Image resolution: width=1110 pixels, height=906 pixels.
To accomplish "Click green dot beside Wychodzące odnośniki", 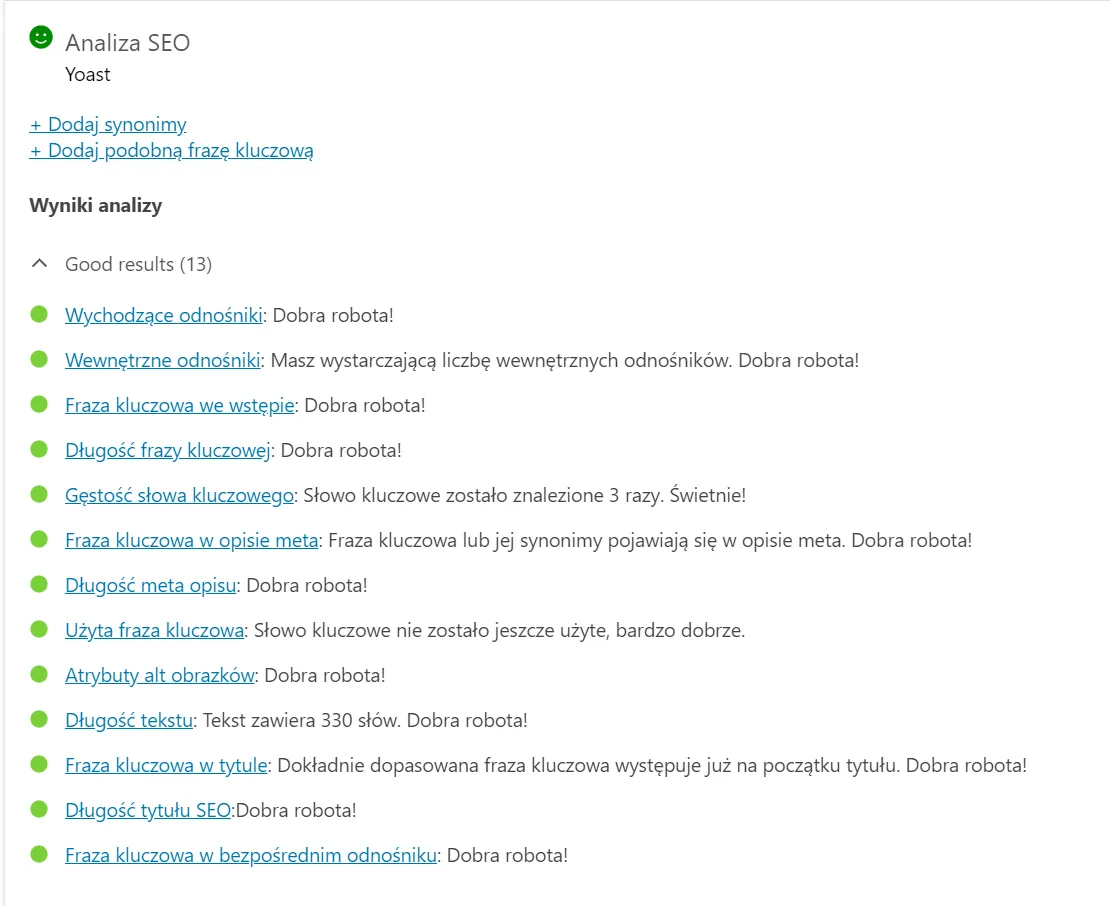I will pyautogui.click(x=40, y=314).
